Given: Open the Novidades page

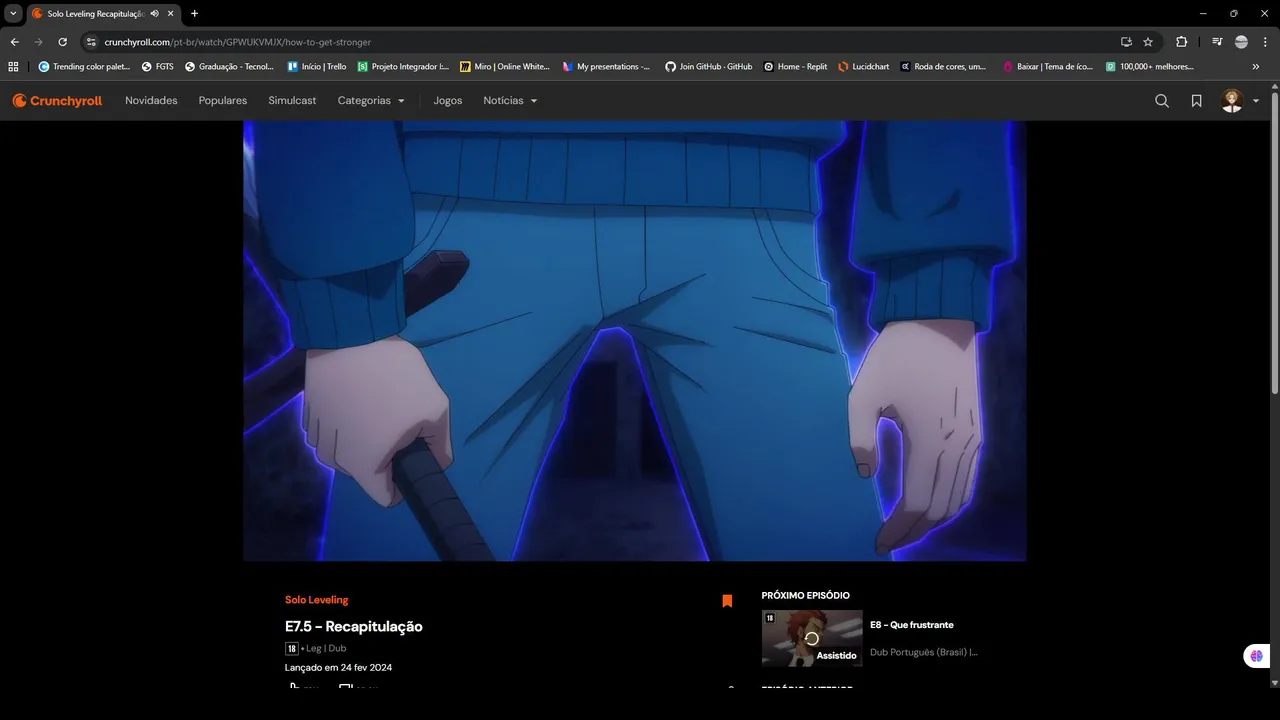Looking at the screenshot, I should click(151, 101).
